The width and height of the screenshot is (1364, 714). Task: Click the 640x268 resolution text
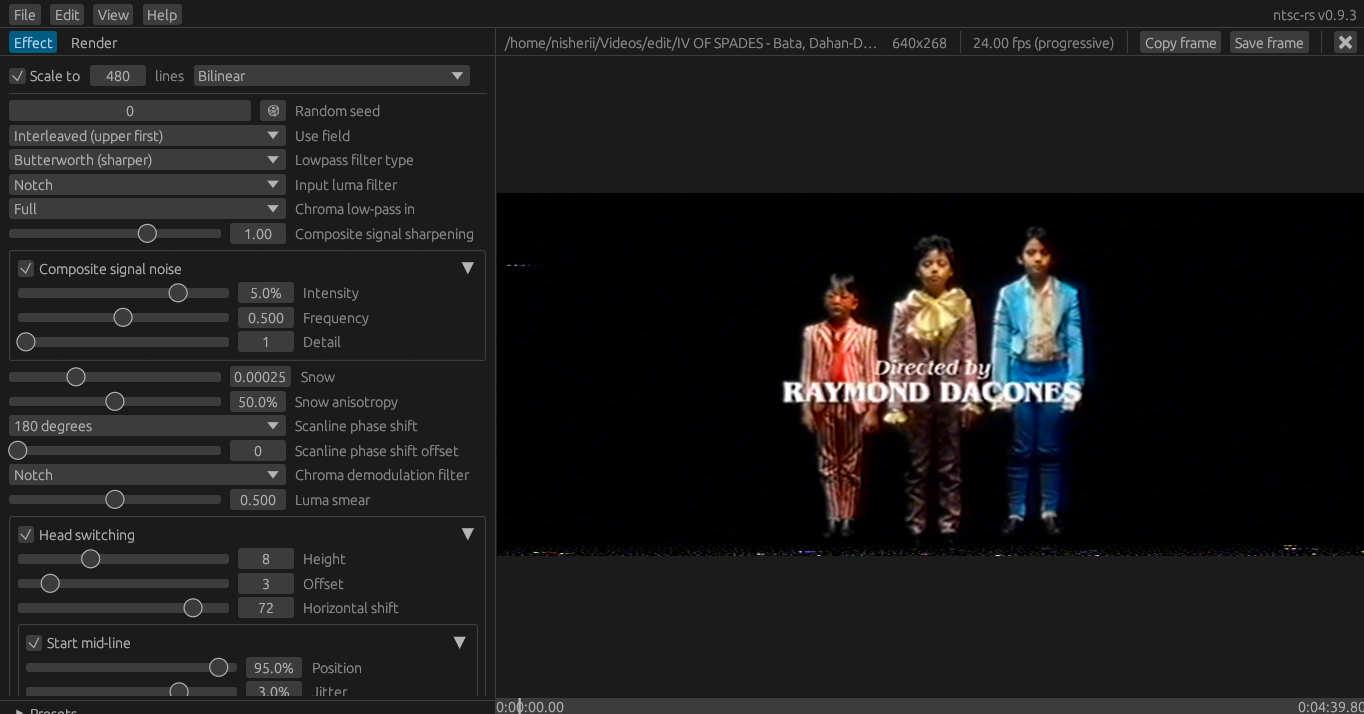pos(919,43)
